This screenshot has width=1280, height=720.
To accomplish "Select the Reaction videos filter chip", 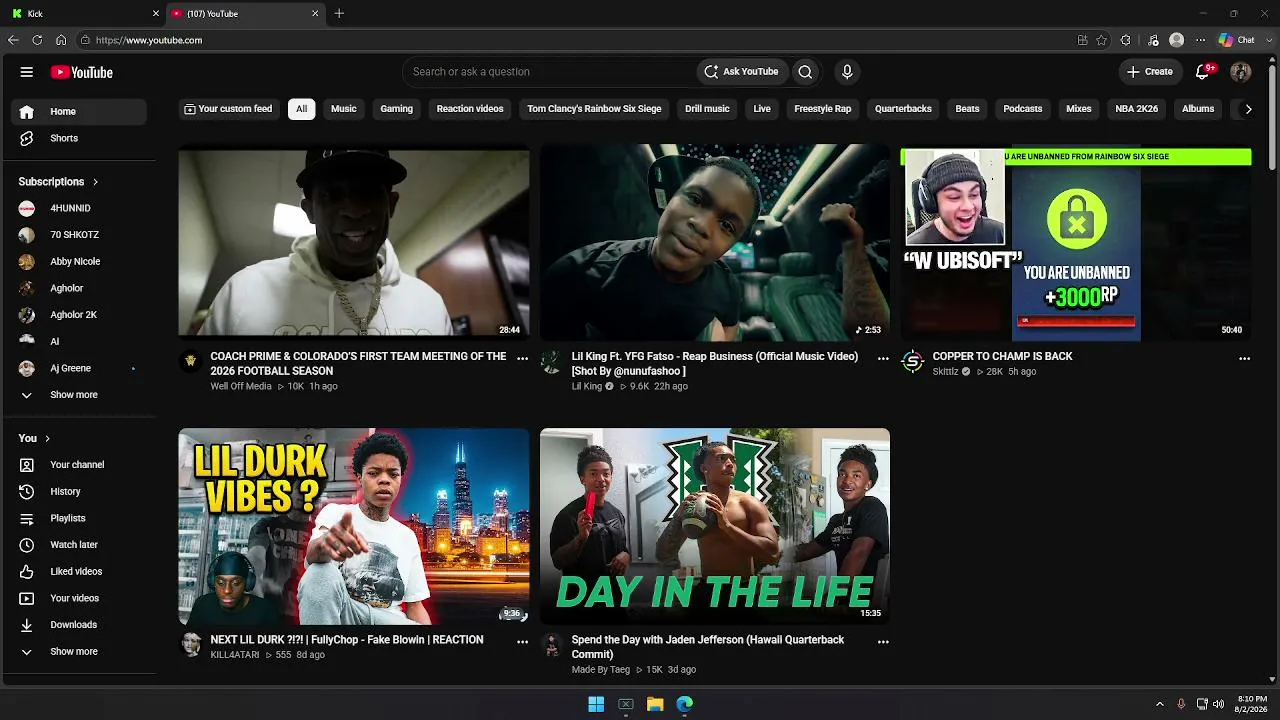I will pyautogui.click(x=470, y=109).
